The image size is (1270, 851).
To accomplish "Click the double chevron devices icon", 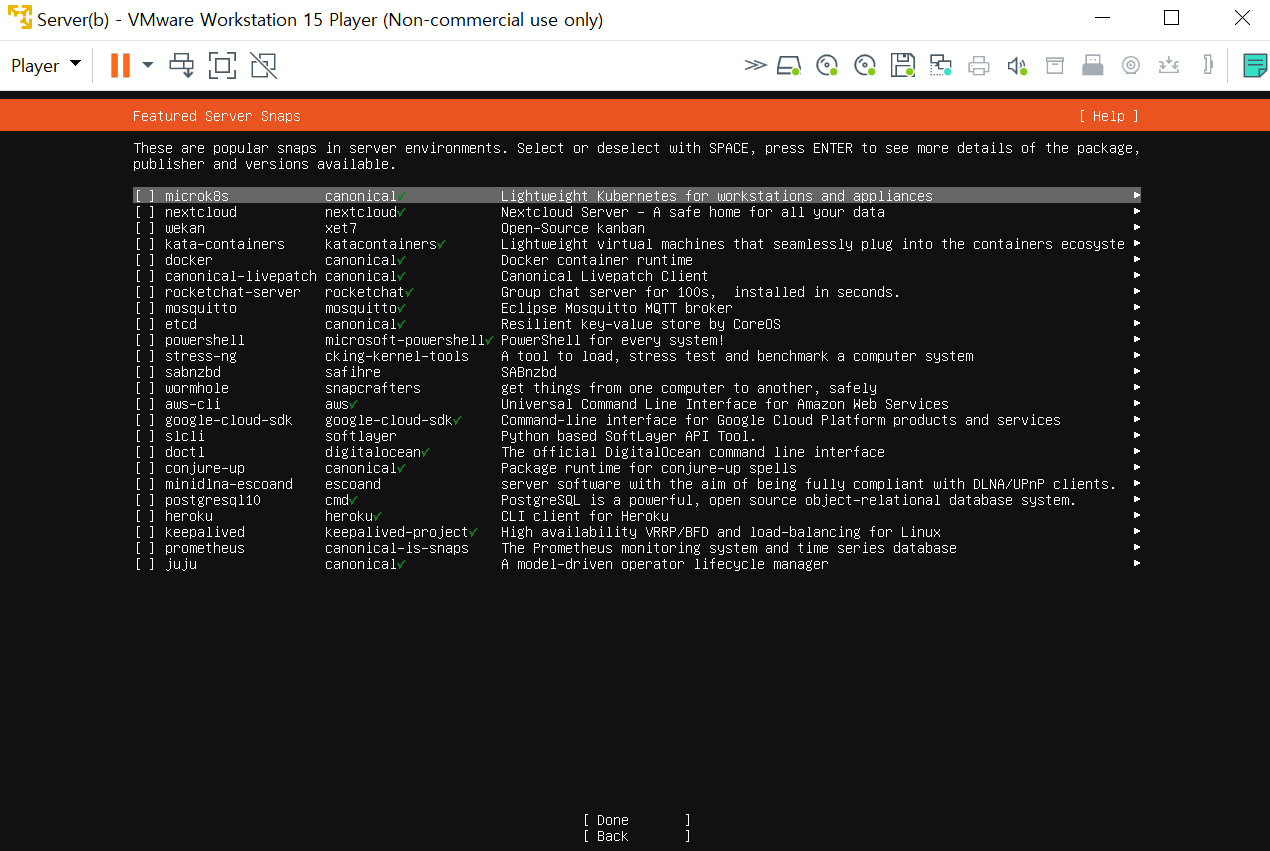I will (x=755, y=65).
